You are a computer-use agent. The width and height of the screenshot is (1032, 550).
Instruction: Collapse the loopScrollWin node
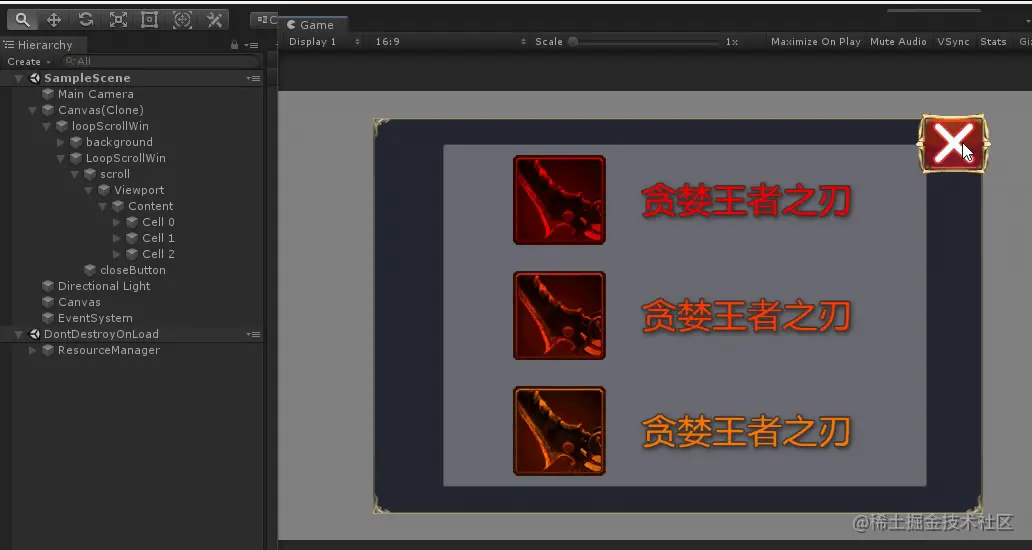(x=46, y=126)
